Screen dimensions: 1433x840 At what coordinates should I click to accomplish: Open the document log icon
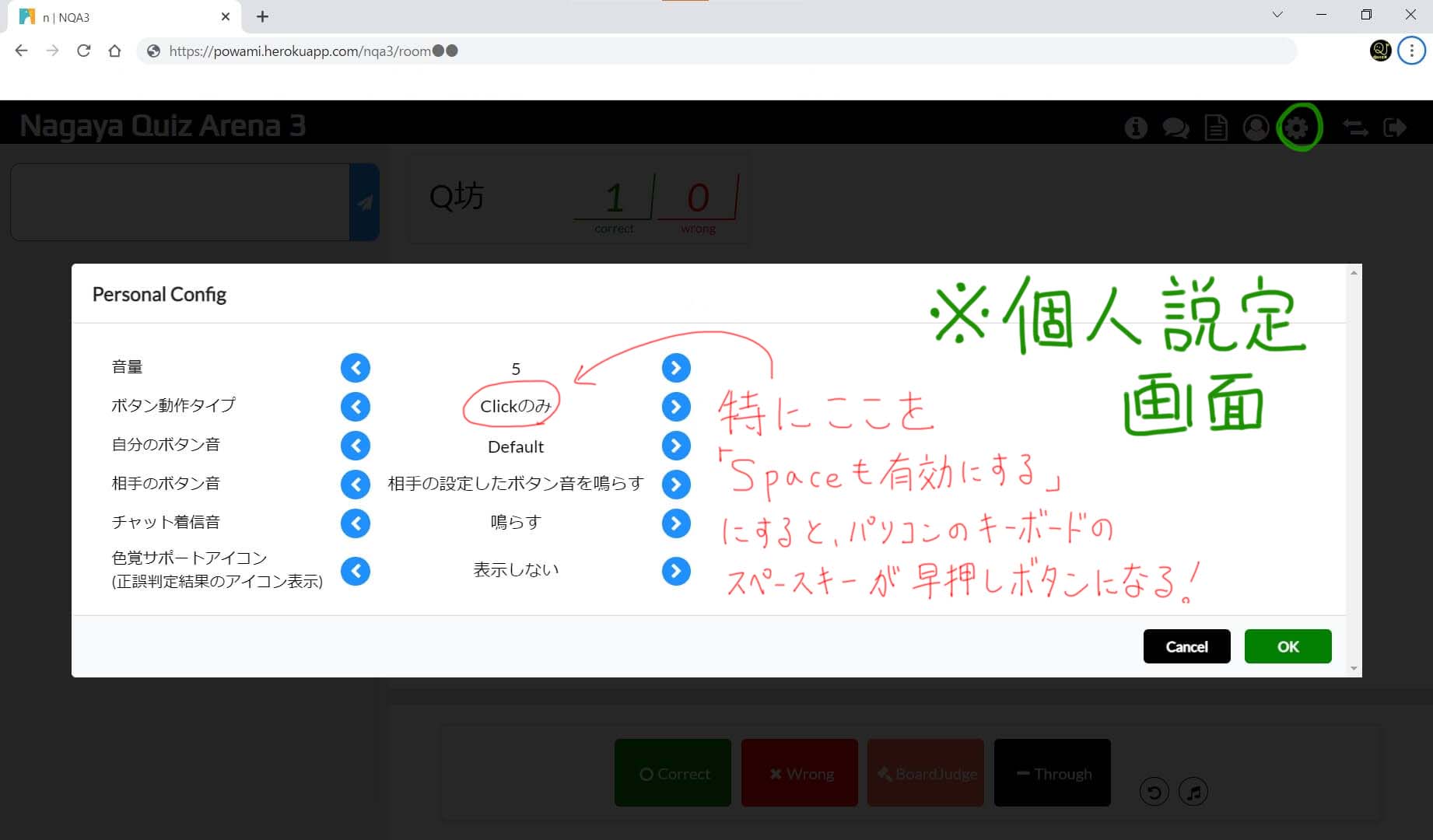1216,128
